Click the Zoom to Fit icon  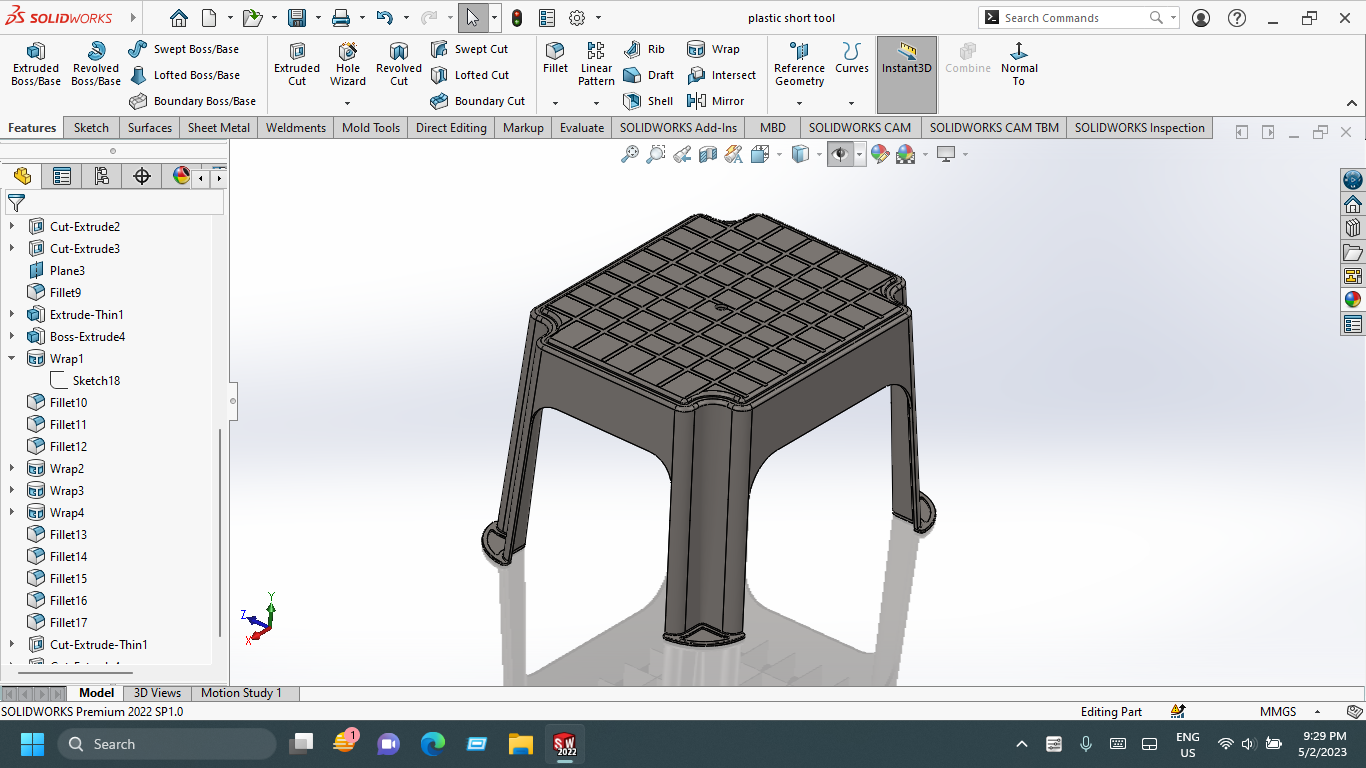[x=630, y=154]
